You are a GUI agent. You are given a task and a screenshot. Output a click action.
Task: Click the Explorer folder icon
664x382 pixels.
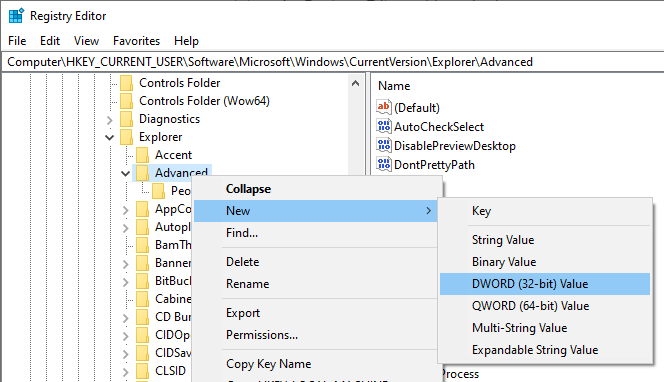[x=126, y=137]
